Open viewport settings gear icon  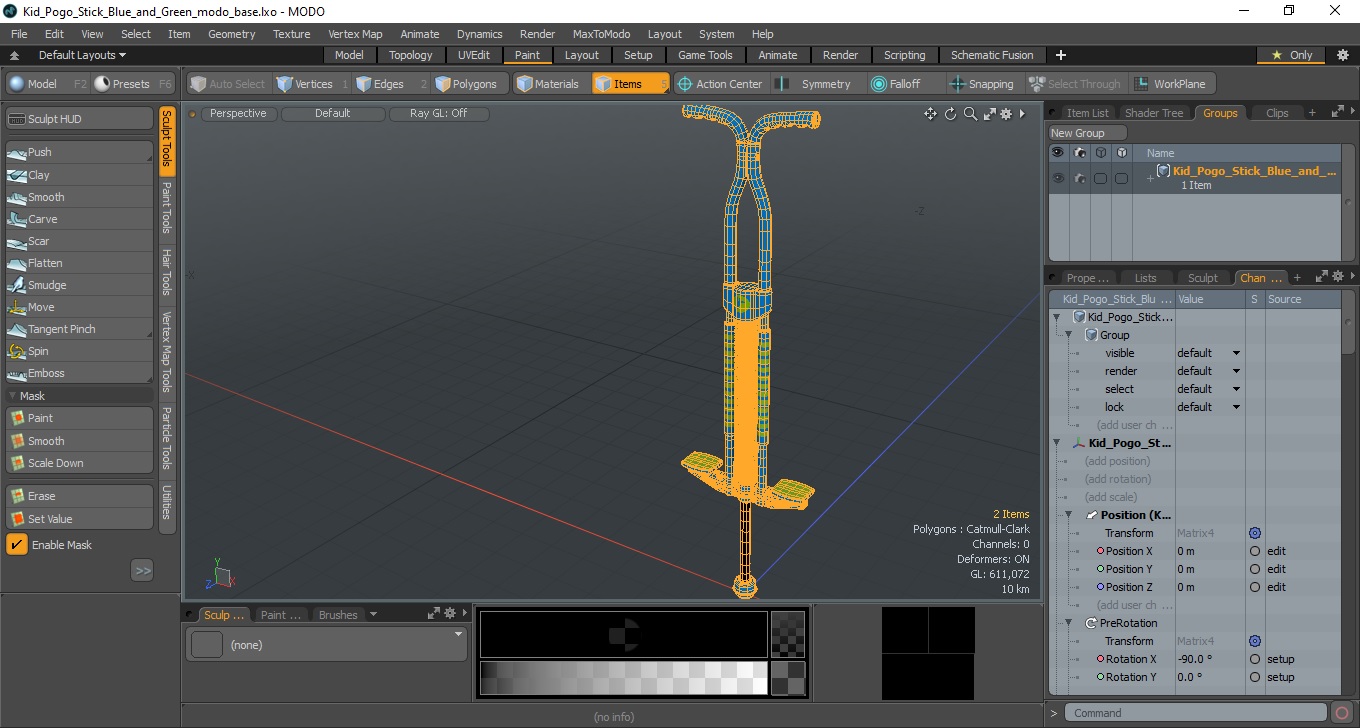click(1006, 114)
